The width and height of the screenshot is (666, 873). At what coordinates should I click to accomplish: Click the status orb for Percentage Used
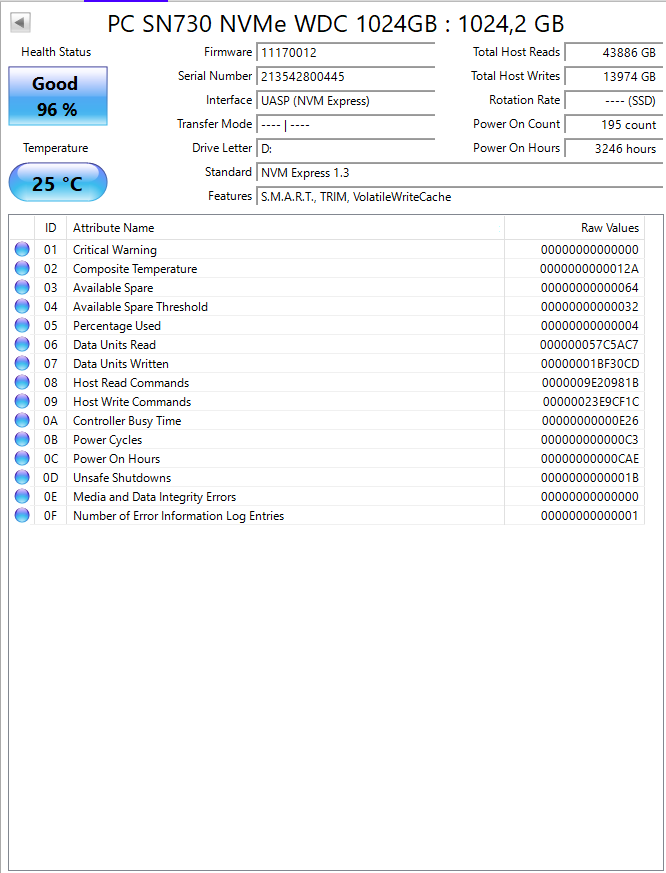(22, 325)
